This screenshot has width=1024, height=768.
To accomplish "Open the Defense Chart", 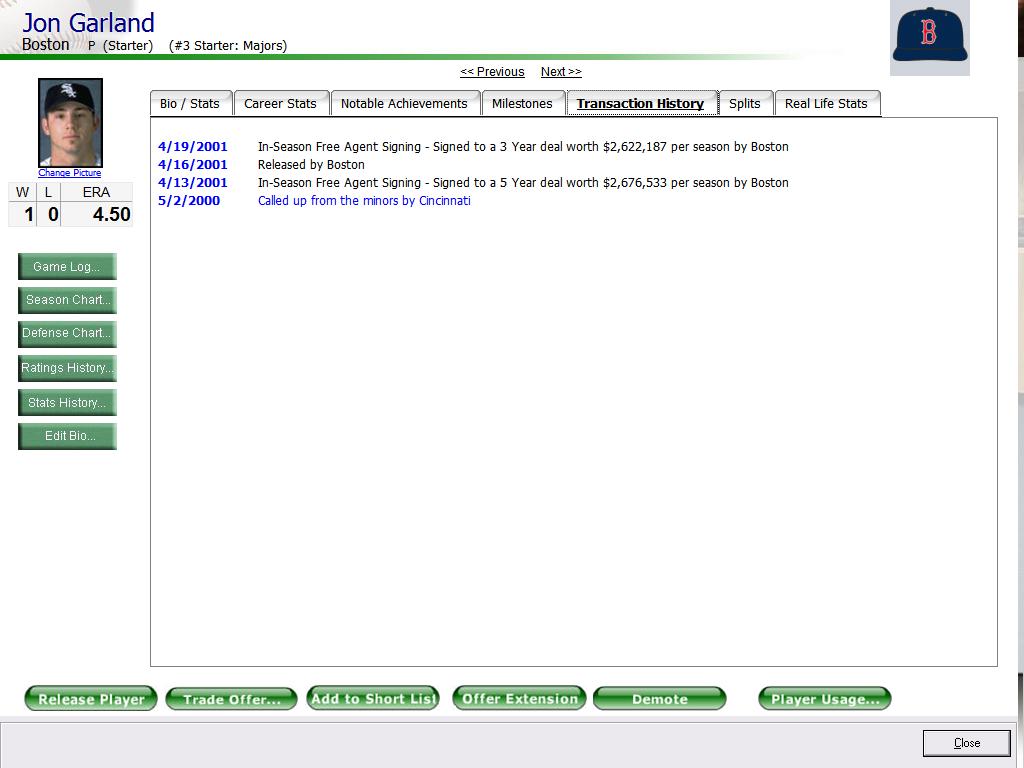I will [x=67, y=334].
